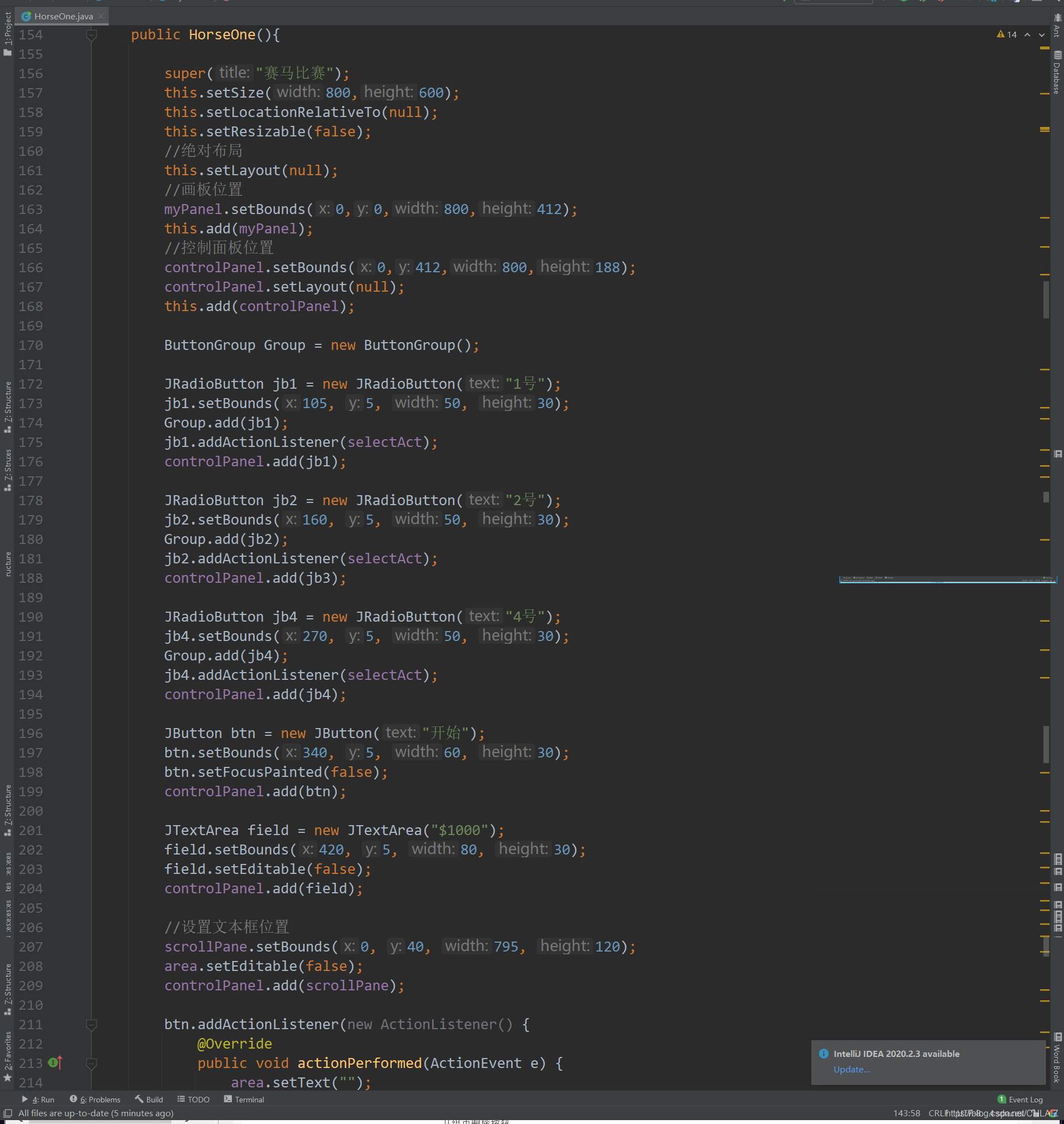
Task: Click the //控制面板位置 comment on line 165
Action: tap(219, 248)
